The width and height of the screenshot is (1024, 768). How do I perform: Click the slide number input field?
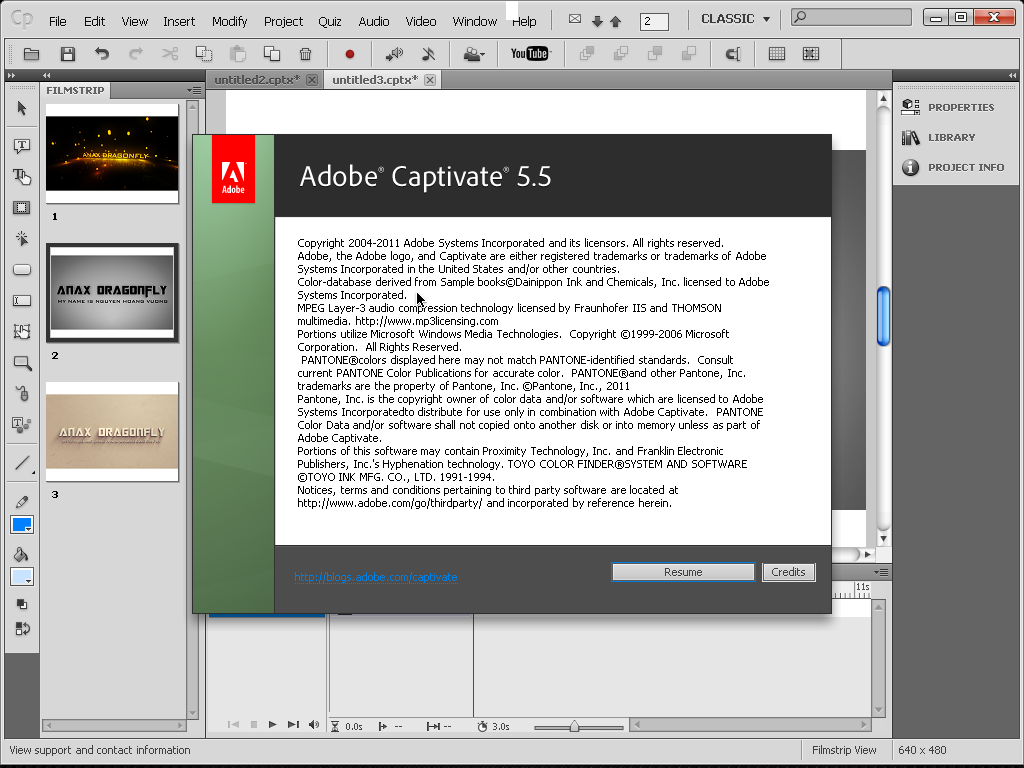click(654, 22)
